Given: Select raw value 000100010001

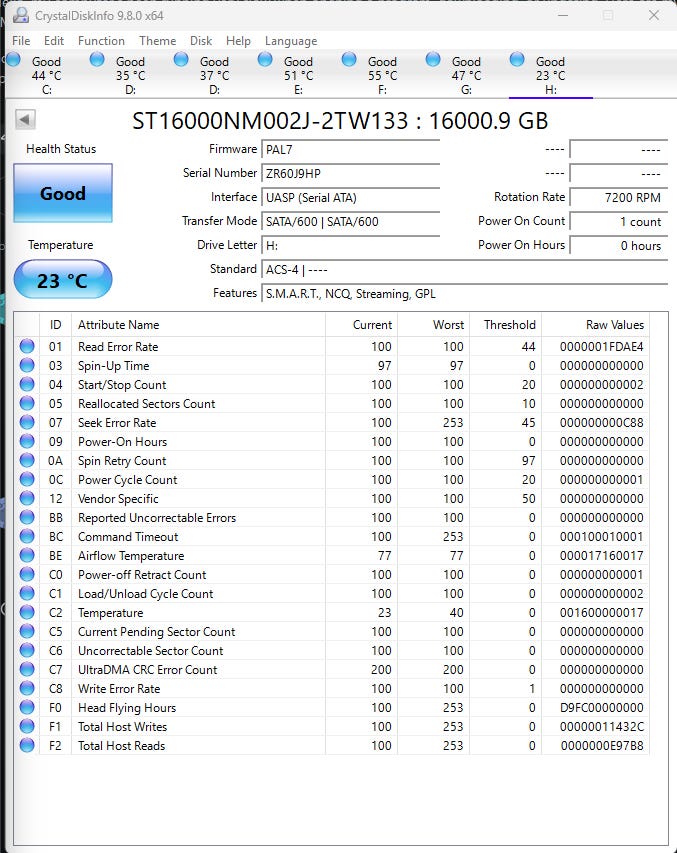Looking at the screenshot, I should coord(601,537).
